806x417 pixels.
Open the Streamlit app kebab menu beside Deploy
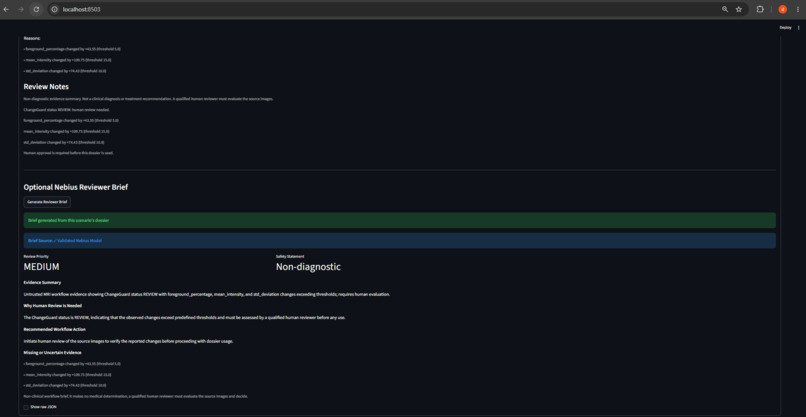pyautogui.click(x=798, y=28)
